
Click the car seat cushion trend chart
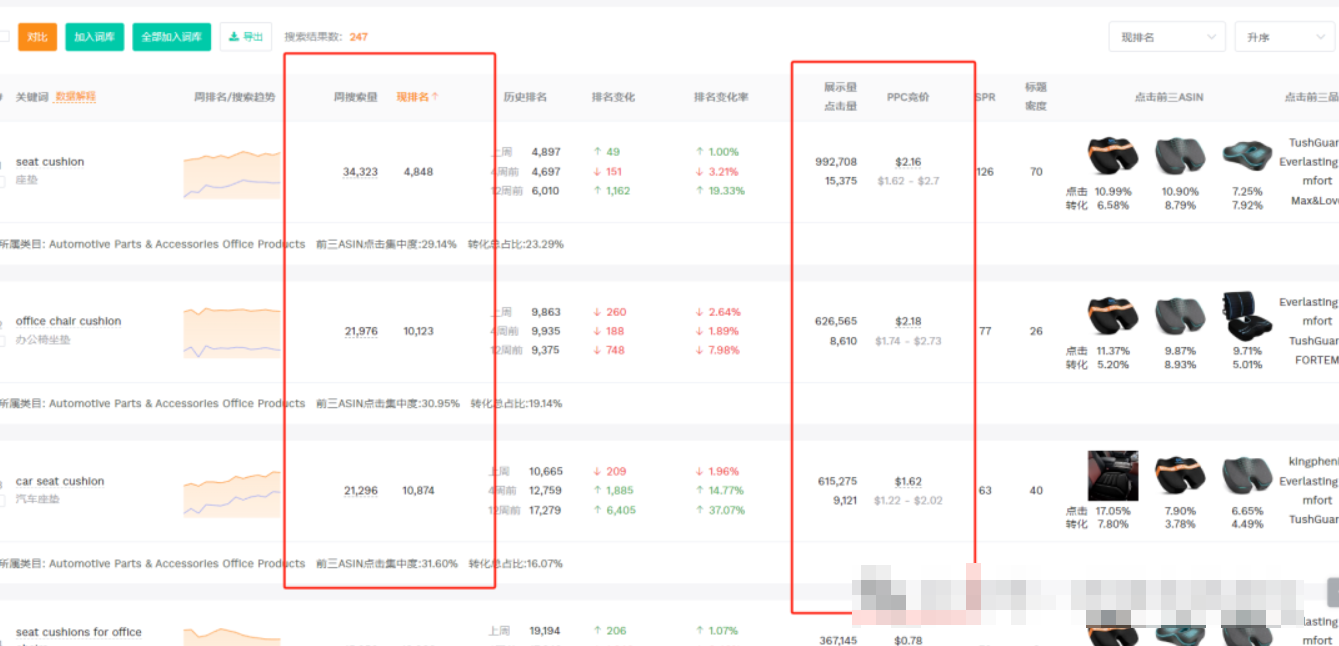(232, 493)
